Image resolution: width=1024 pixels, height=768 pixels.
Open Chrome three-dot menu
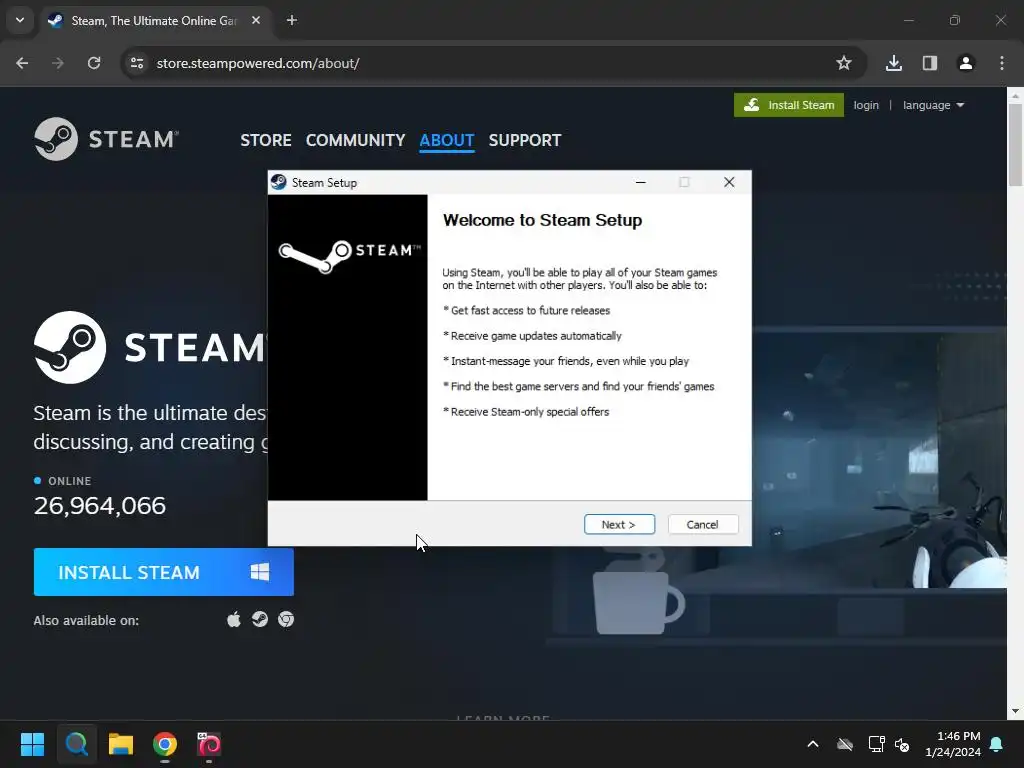[x=1001, y=63]
